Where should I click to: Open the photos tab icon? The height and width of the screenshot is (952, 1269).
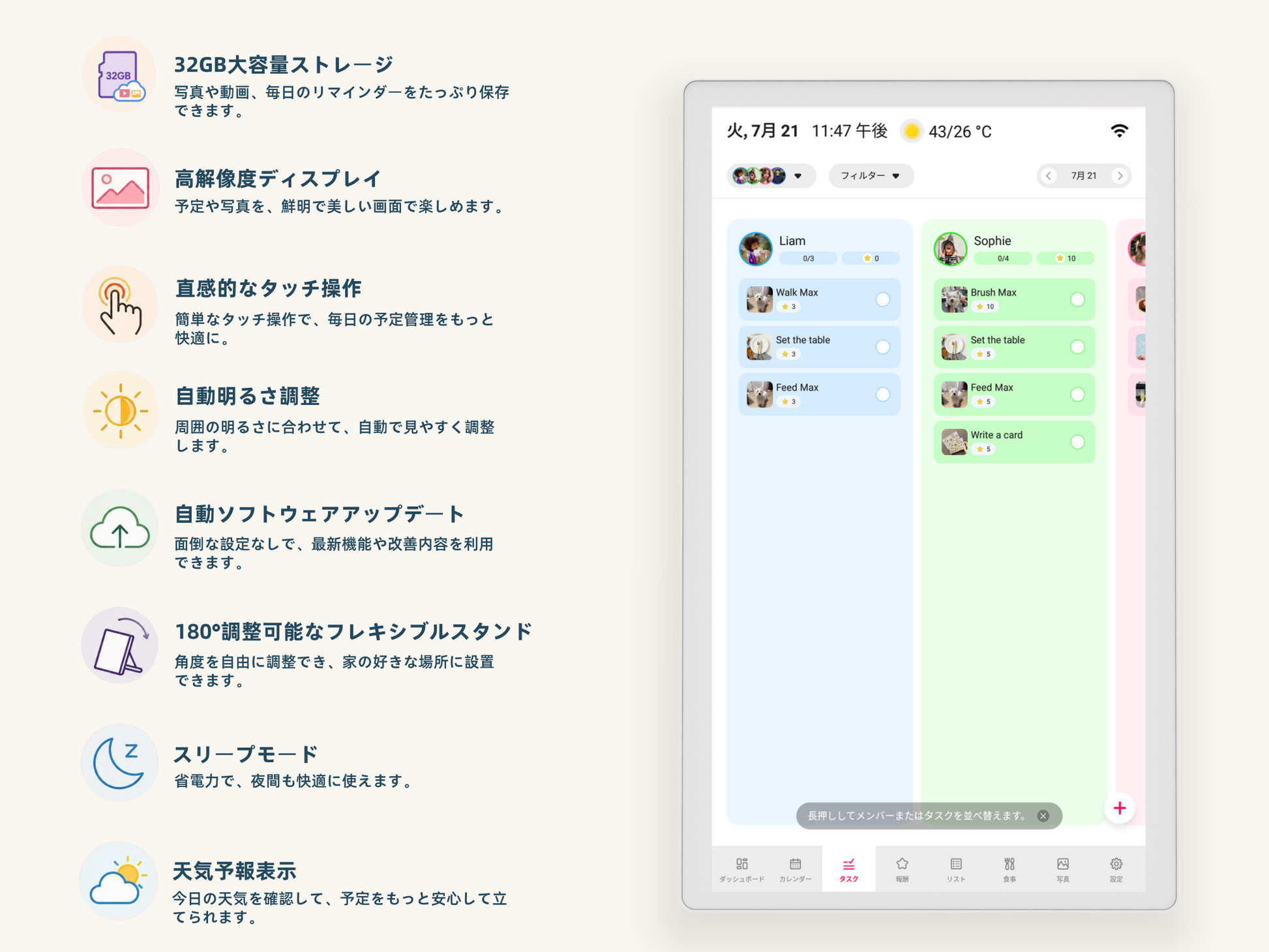[1063, 869]
